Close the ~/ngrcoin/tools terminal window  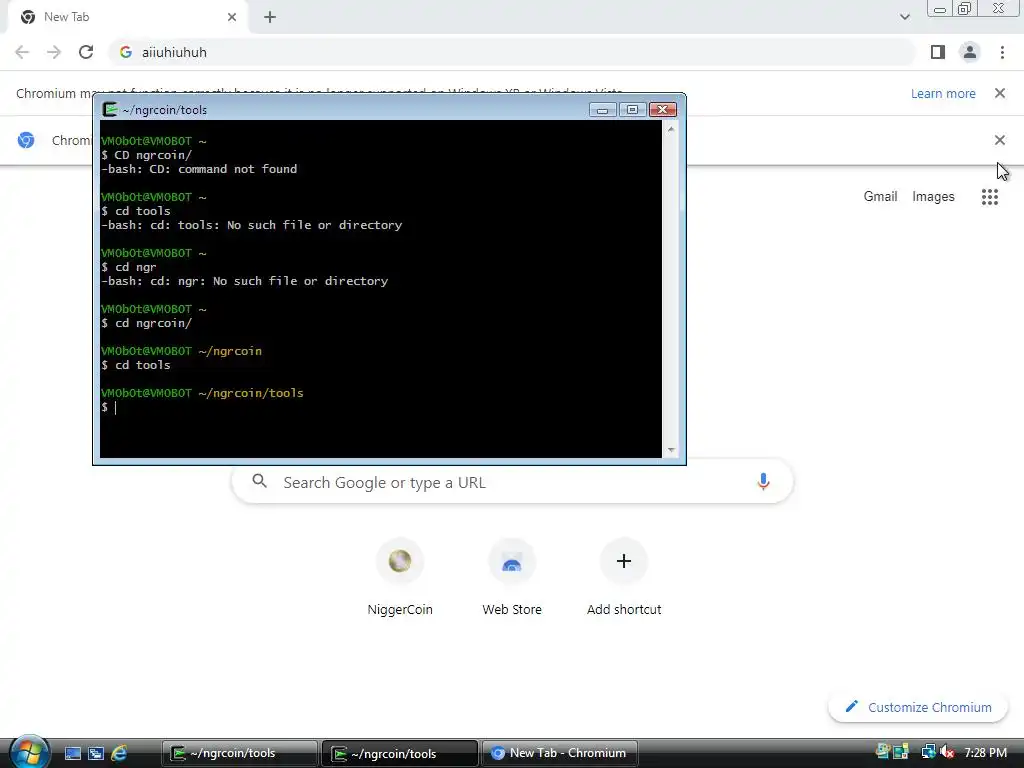(662, 110)
